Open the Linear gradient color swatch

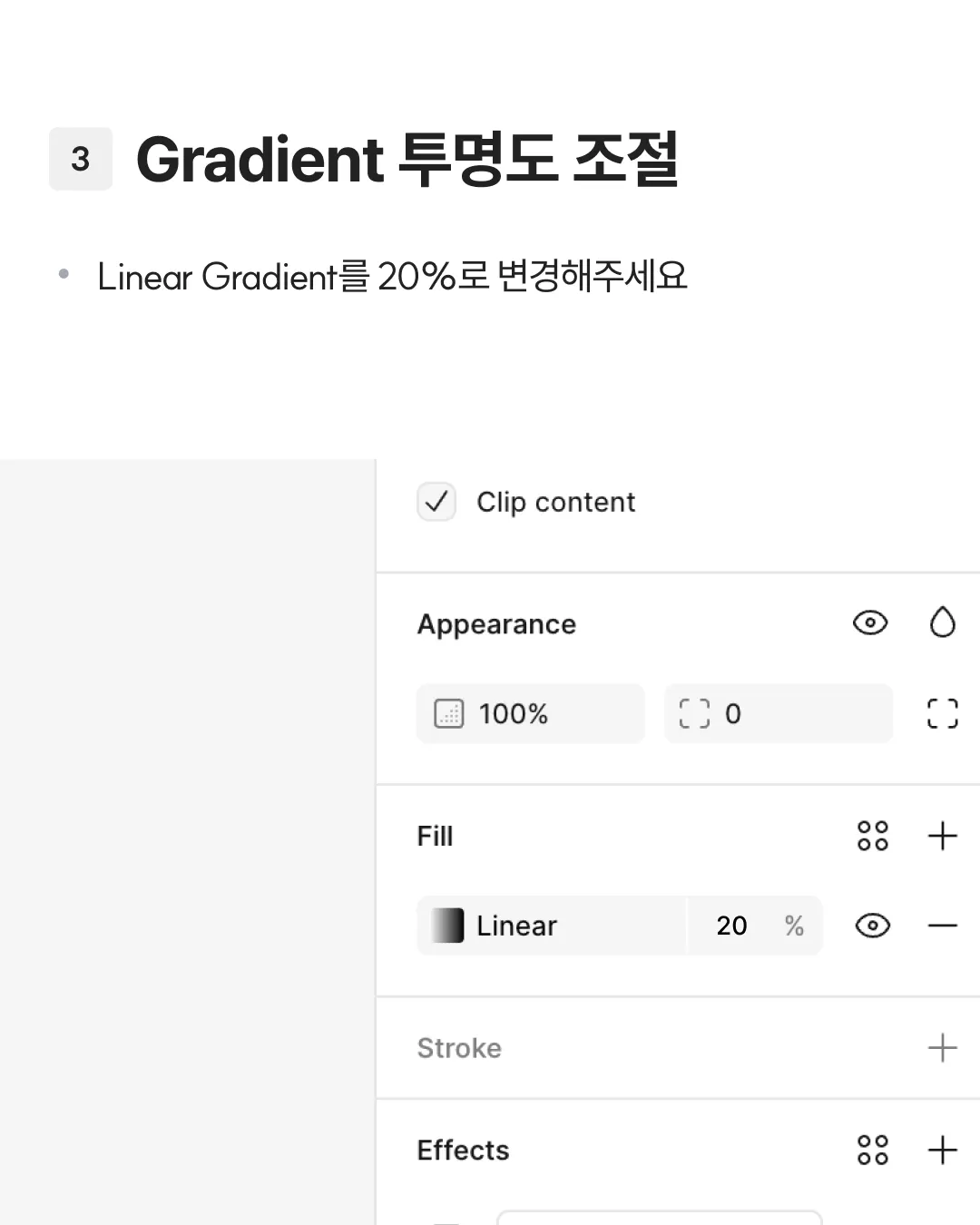point(447,926)
